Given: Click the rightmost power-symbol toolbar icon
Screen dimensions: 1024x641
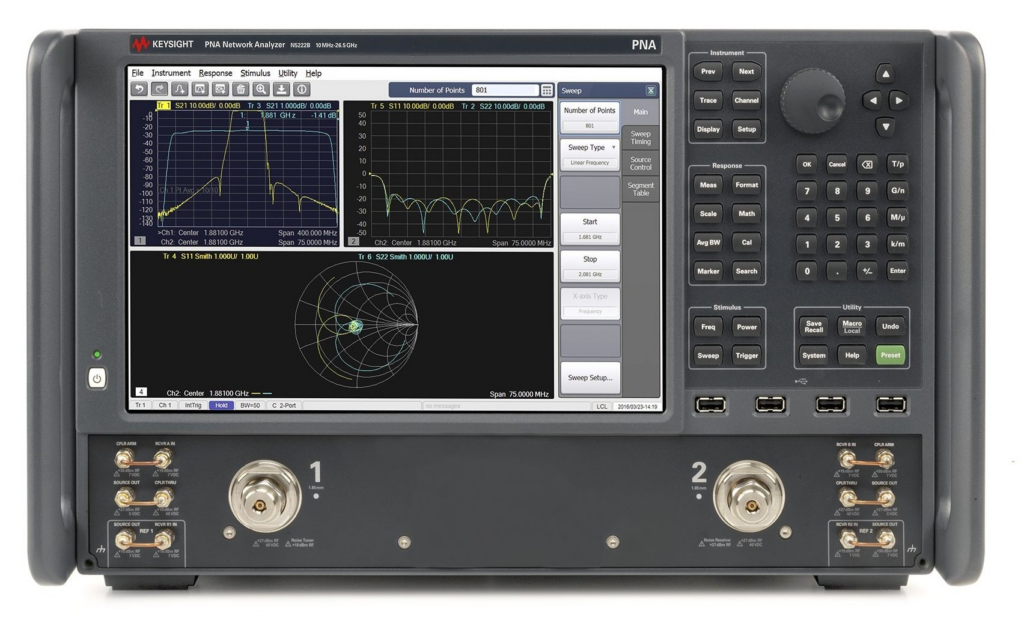Looking at the screenshot, I should (301, 89).
